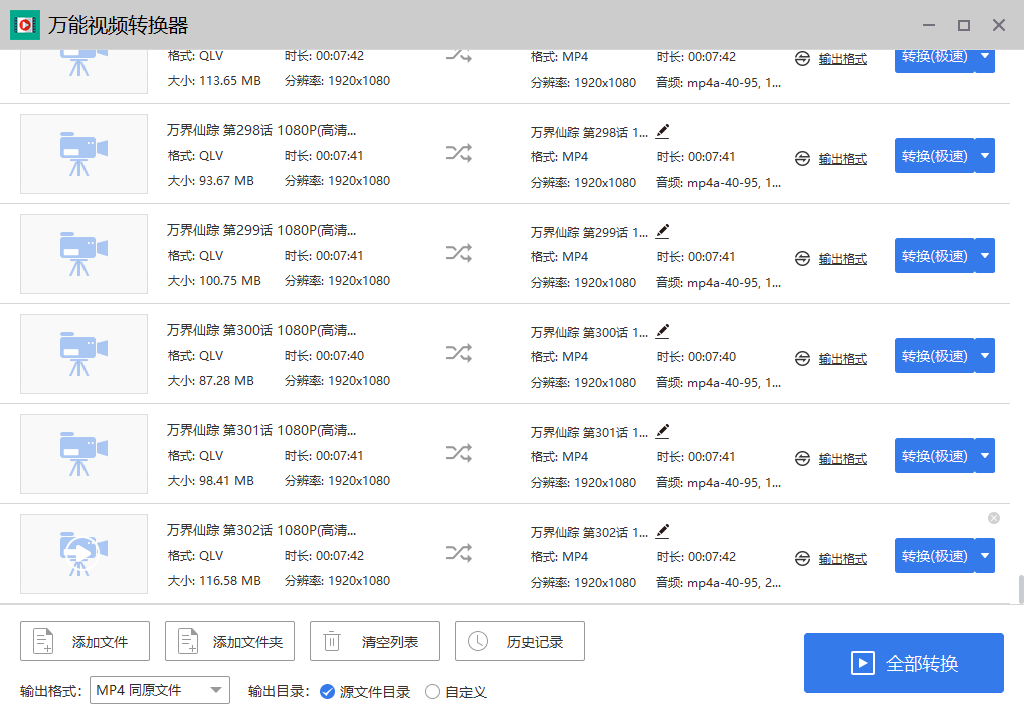
Task: Click shuffle arrows icon in 第298话 row
Action: [459, 154]
